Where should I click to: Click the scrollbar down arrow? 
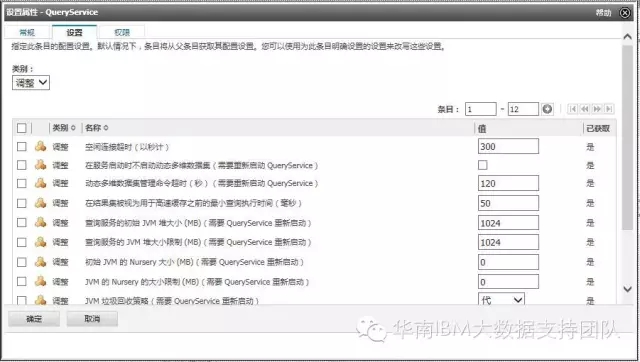click(x=627, y=289)
